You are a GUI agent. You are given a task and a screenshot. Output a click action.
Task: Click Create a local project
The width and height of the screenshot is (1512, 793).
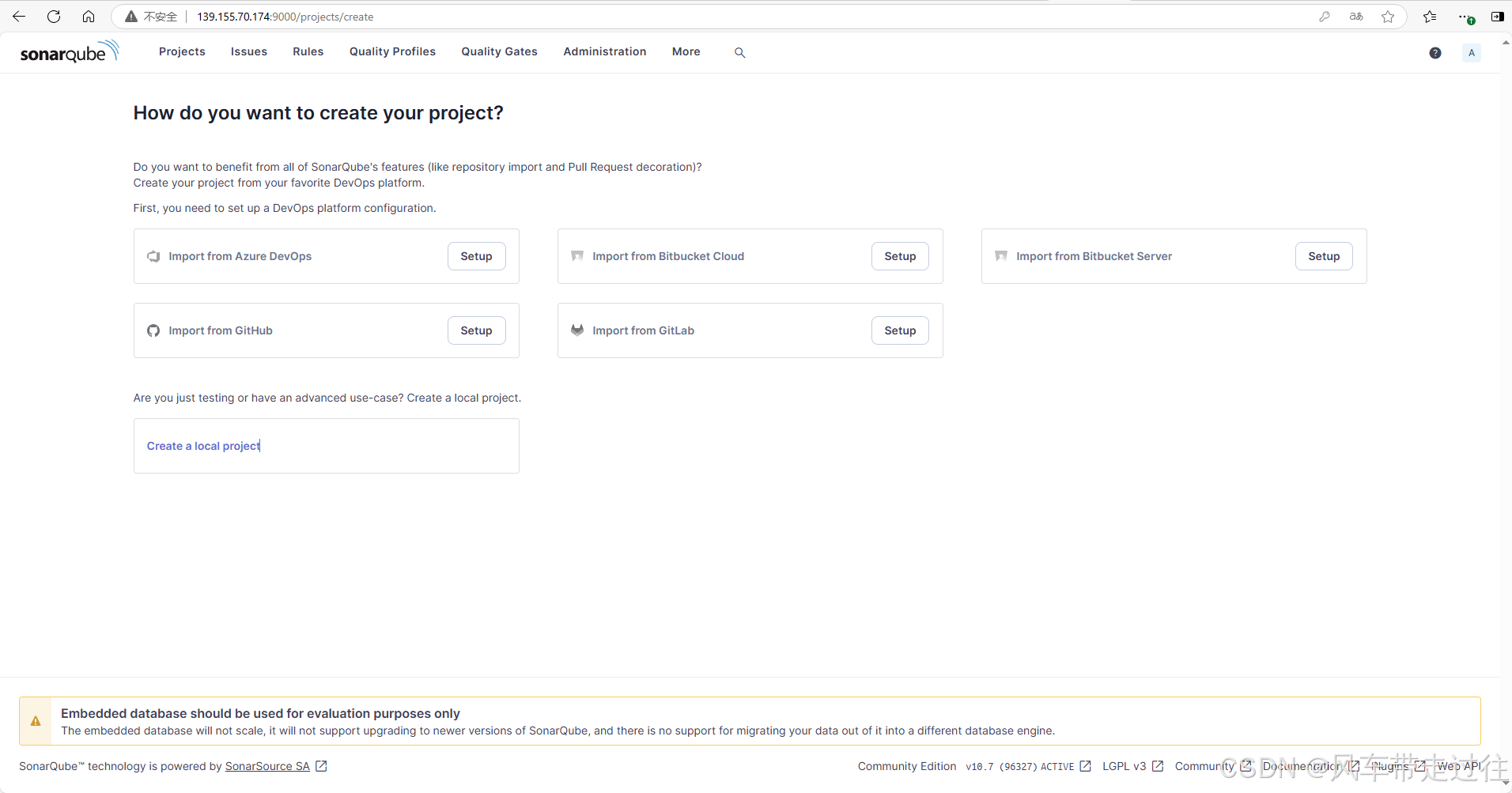(x=203, y=446)
